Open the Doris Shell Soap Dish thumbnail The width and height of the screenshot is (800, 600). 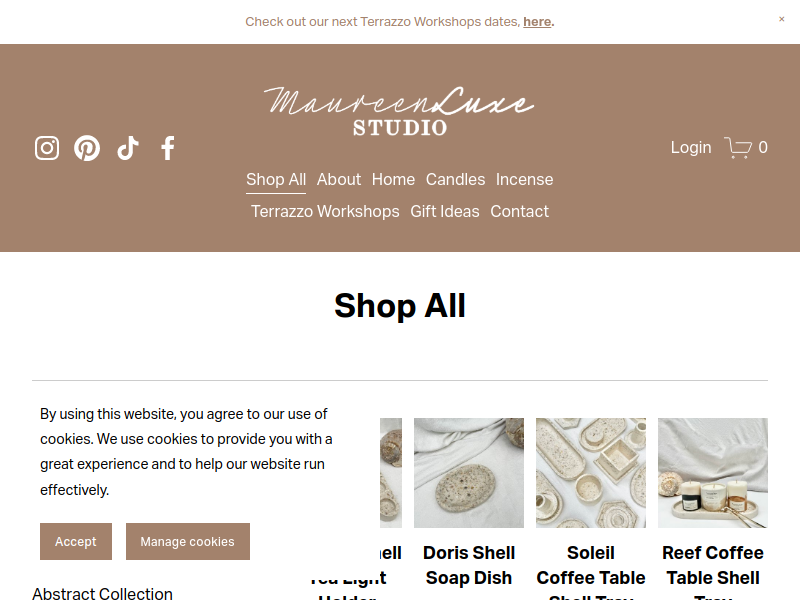(469, 473)
